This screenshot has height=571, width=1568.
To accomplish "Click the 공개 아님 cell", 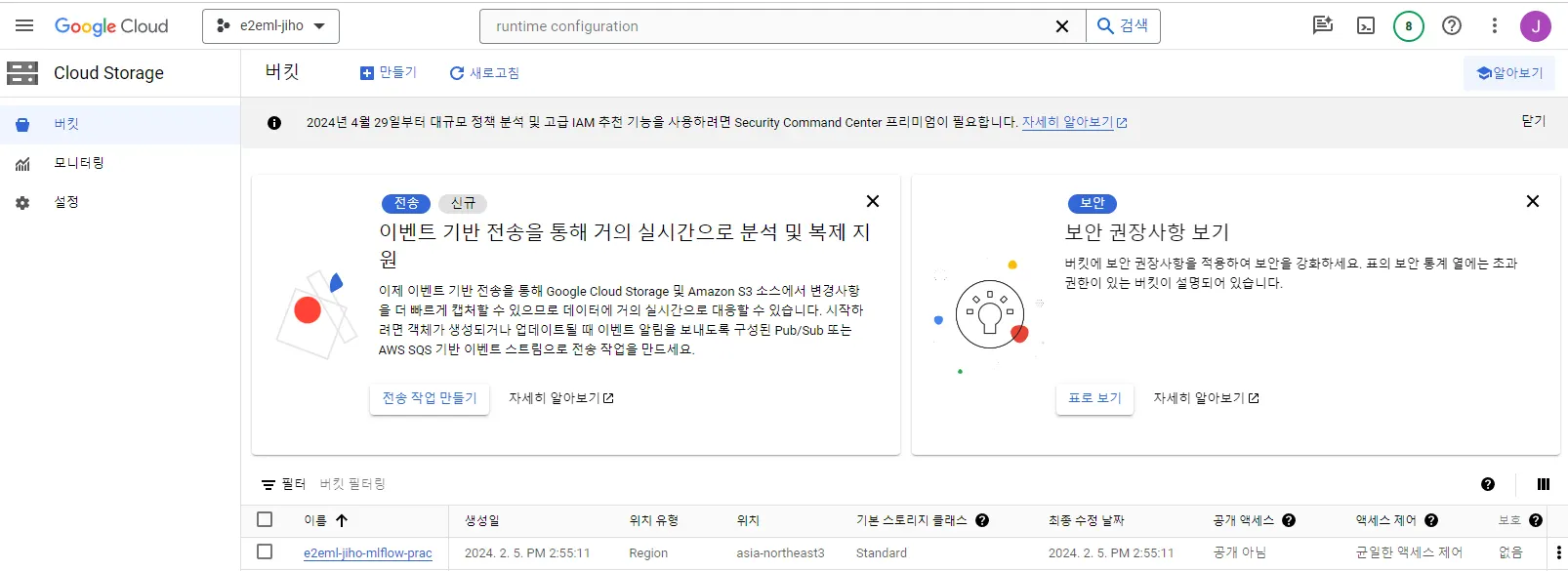I will pyautogui.click(x=1239, y=552).
